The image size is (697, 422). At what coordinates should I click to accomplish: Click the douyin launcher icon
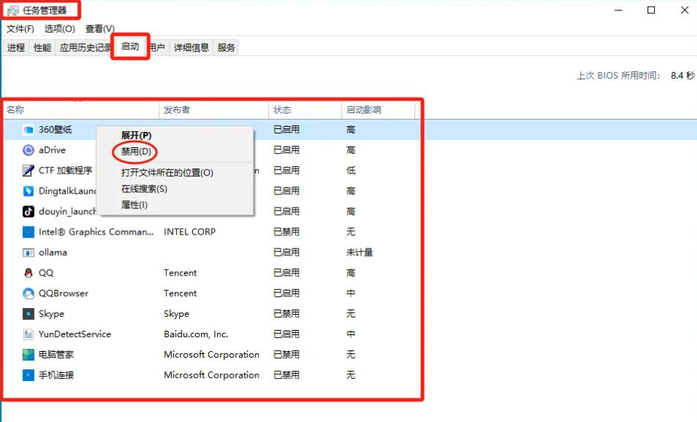[x=28, y=212]
